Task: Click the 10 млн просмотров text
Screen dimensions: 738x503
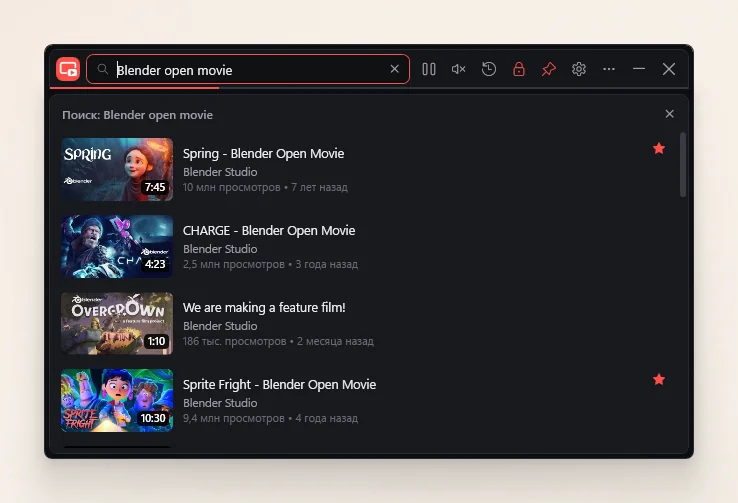Action: pos(232,187)
